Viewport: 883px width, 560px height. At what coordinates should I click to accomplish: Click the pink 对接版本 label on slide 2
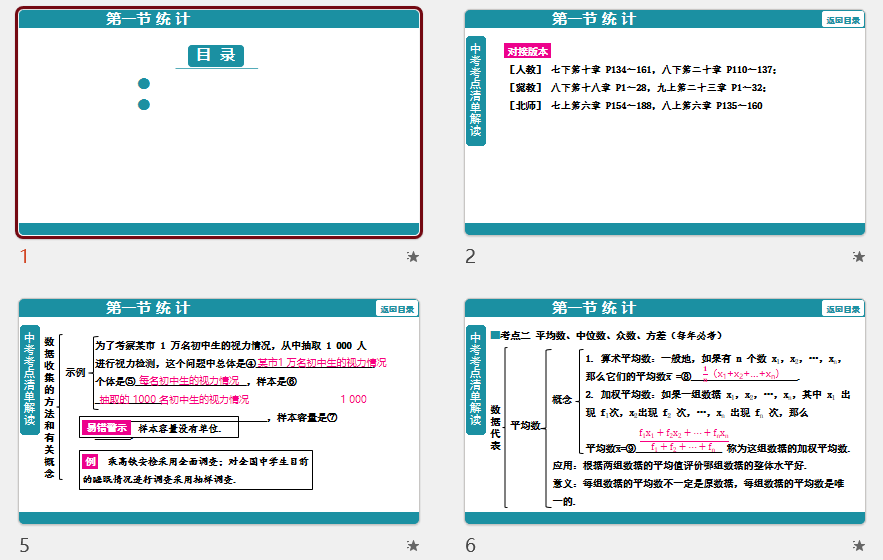(526, 51)
